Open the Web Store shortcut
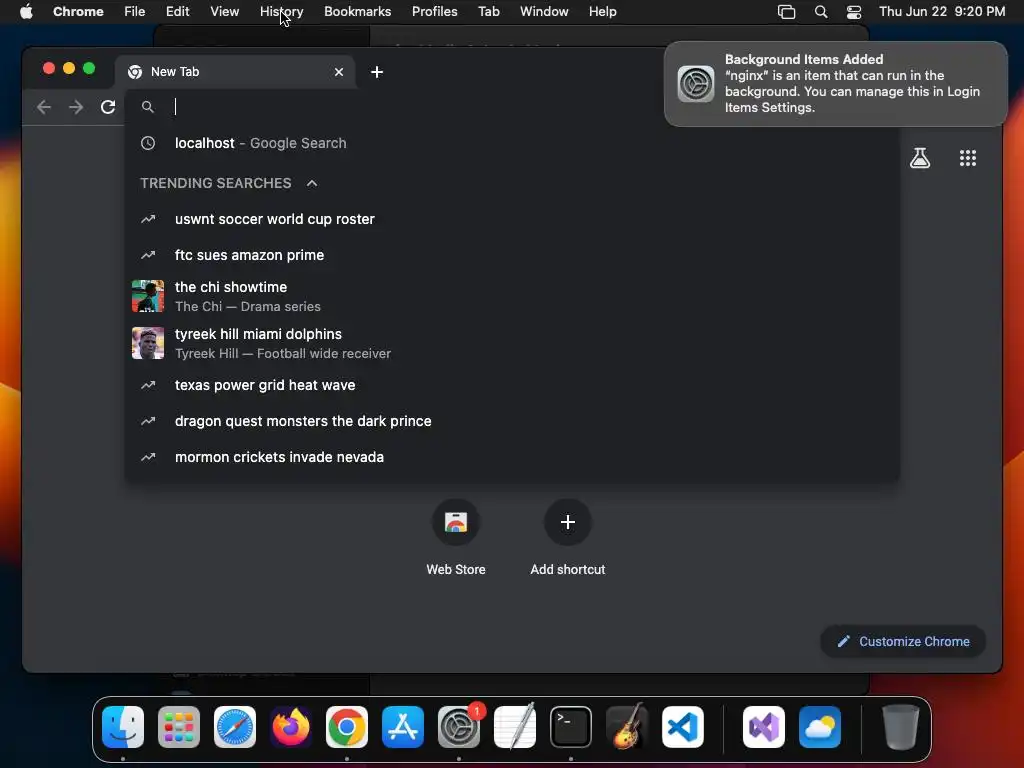This screenshot has width=1024, height=768. [456, 539]
